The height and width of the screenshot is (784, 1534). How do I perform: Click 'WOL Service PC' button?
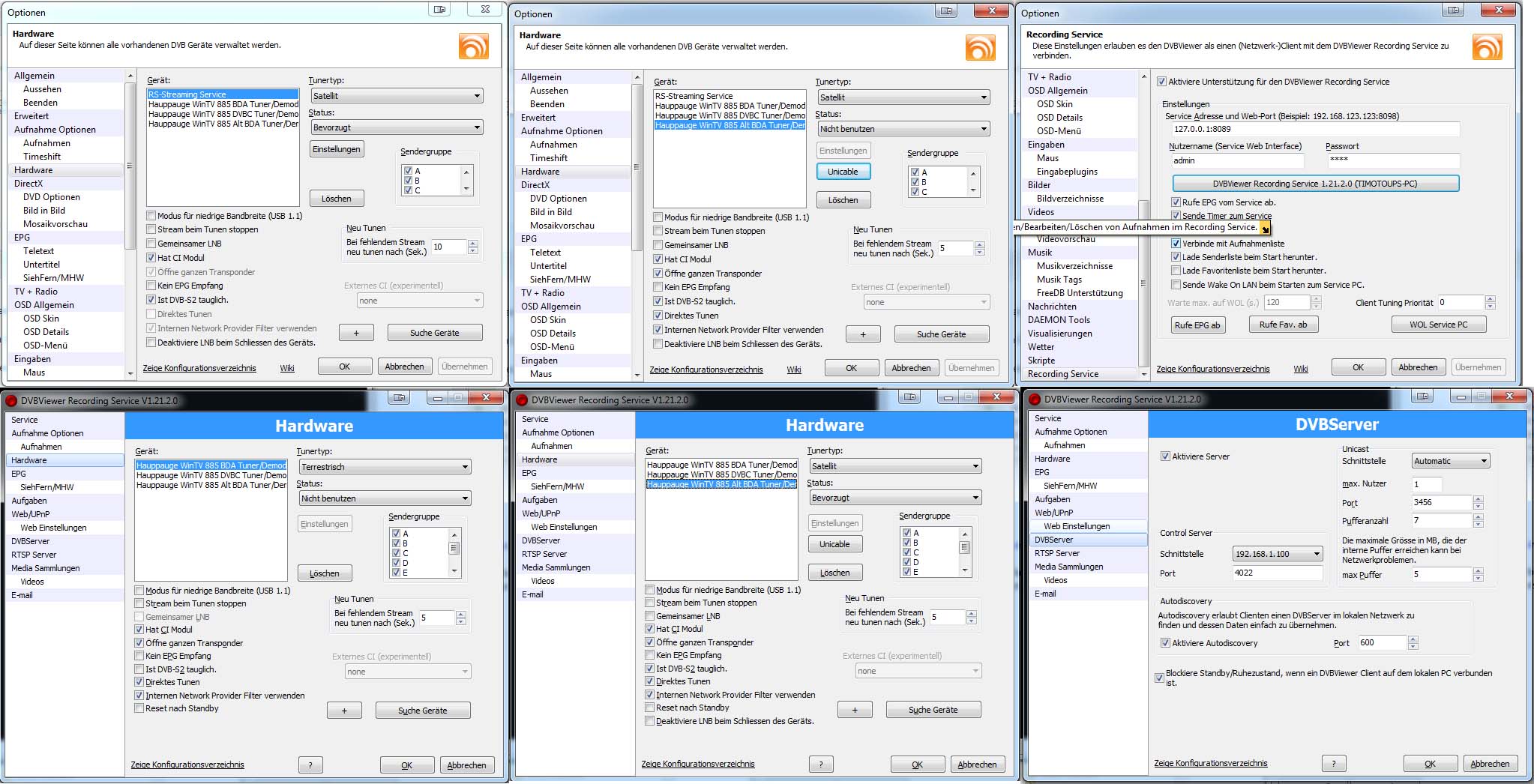pos(1438,325)
